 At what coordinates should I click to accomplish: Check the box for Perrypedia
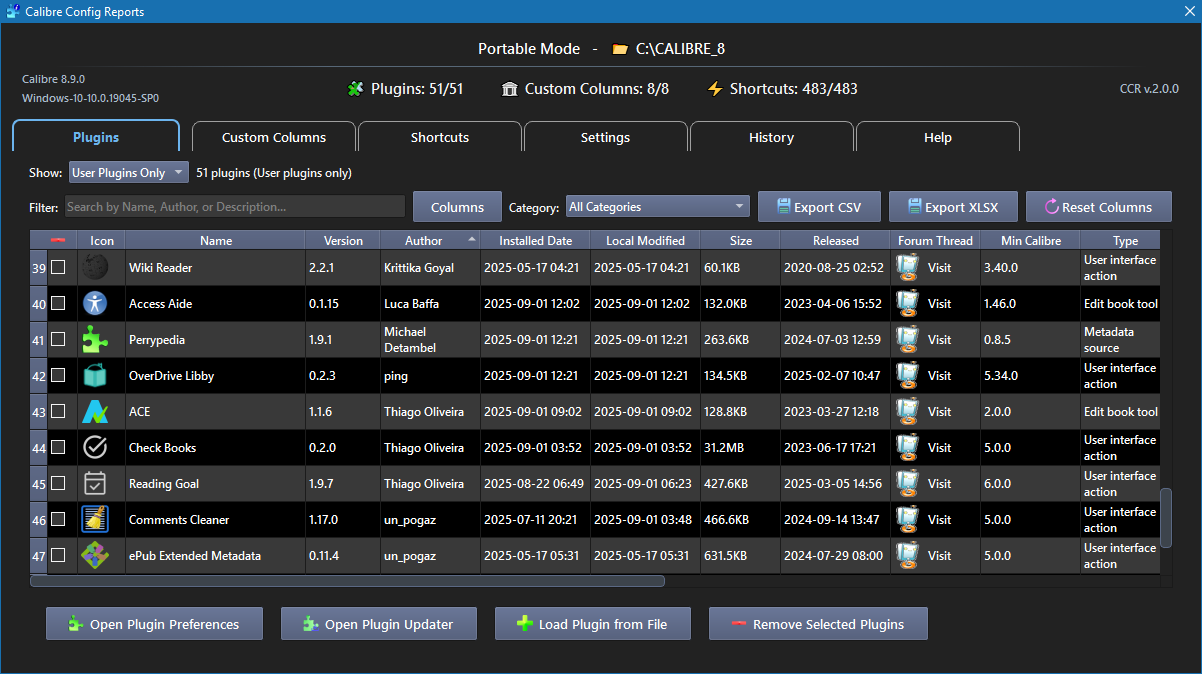pyautogui.click(x=58, y=340)
